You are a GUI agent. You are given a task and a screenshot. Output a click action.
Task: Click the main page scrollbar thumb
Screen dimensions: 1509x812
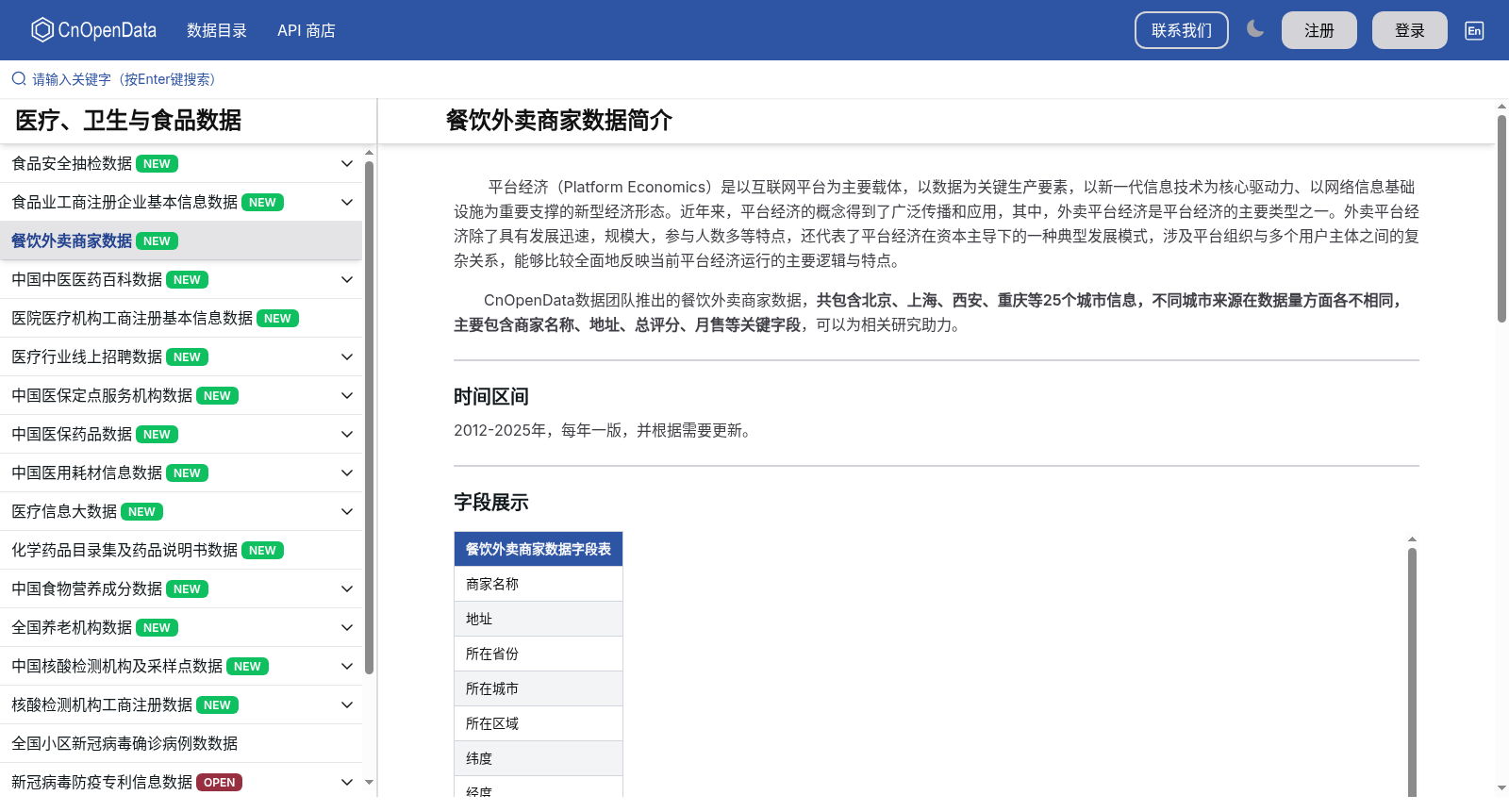pyautogui.click(x=1501, y=219)
